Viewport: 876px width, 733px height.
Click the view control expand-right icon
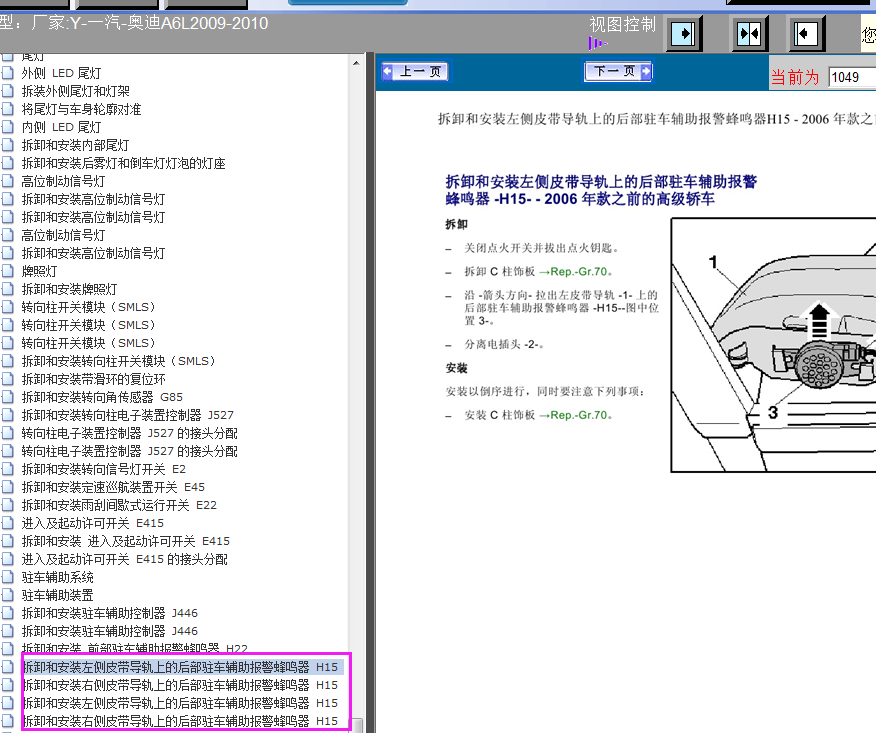click(683, 34)
